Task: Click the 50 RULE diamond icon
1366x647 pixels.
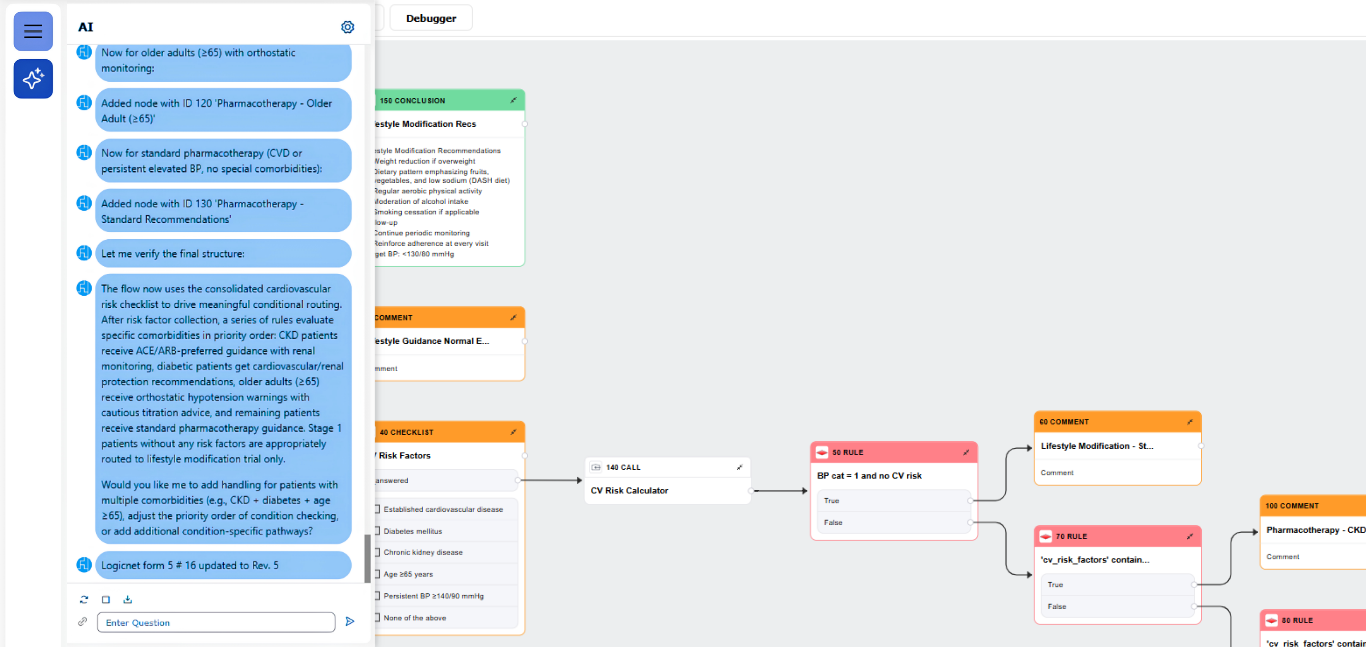Action: [x=822, y=452]
